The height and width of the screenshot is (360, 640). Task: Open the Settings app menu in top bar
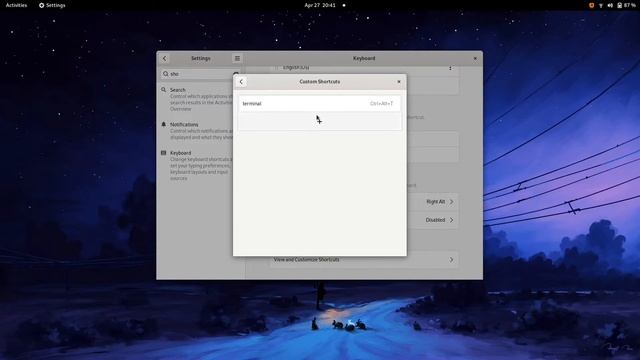[52, 5]
